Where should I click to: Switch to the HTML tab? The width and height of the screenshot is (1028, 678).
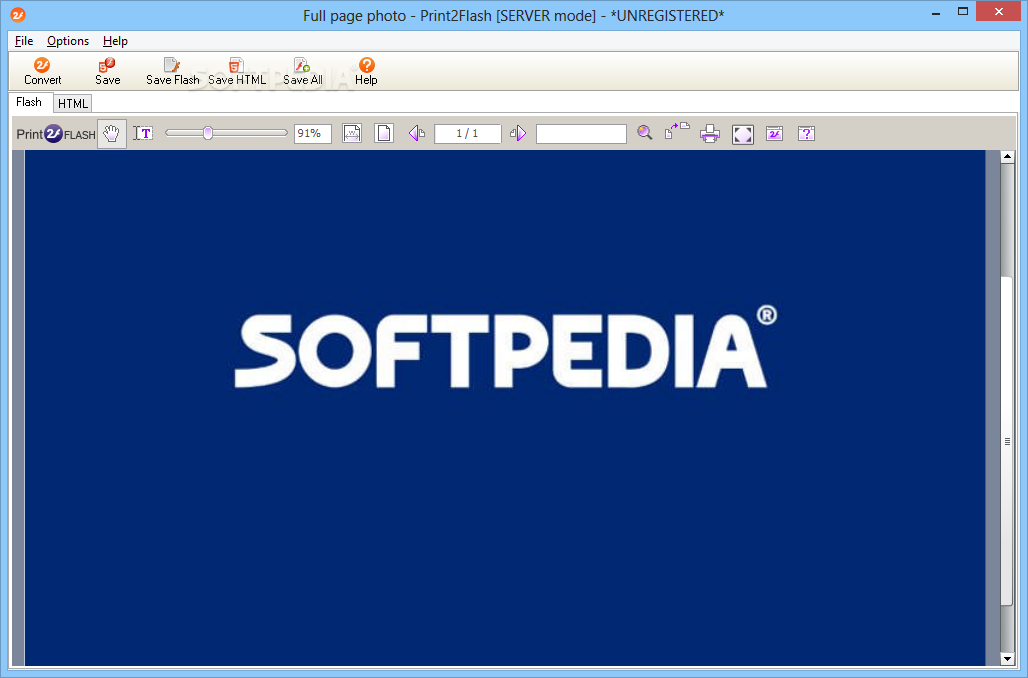tap(72, 104)
